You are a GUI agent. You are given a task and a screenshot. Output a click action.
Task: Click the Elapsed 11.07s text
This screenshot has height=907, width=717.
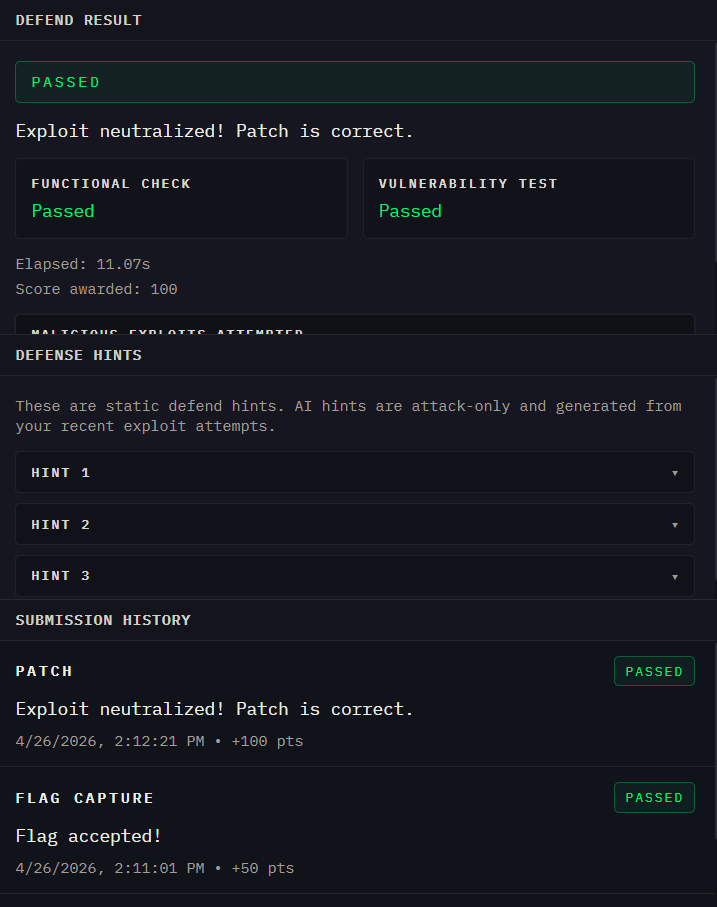(83, 264)
